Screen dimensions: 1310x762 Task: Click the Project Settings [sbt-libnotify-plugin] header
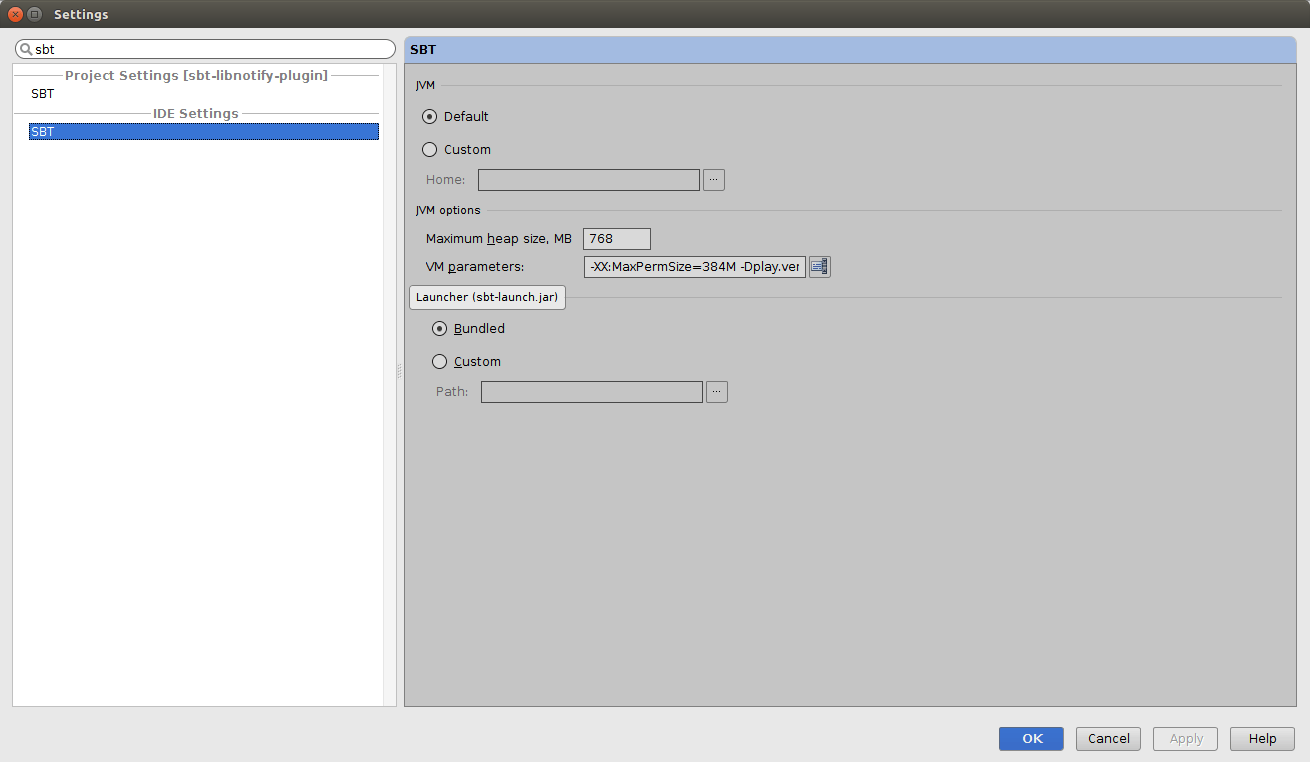196,76
